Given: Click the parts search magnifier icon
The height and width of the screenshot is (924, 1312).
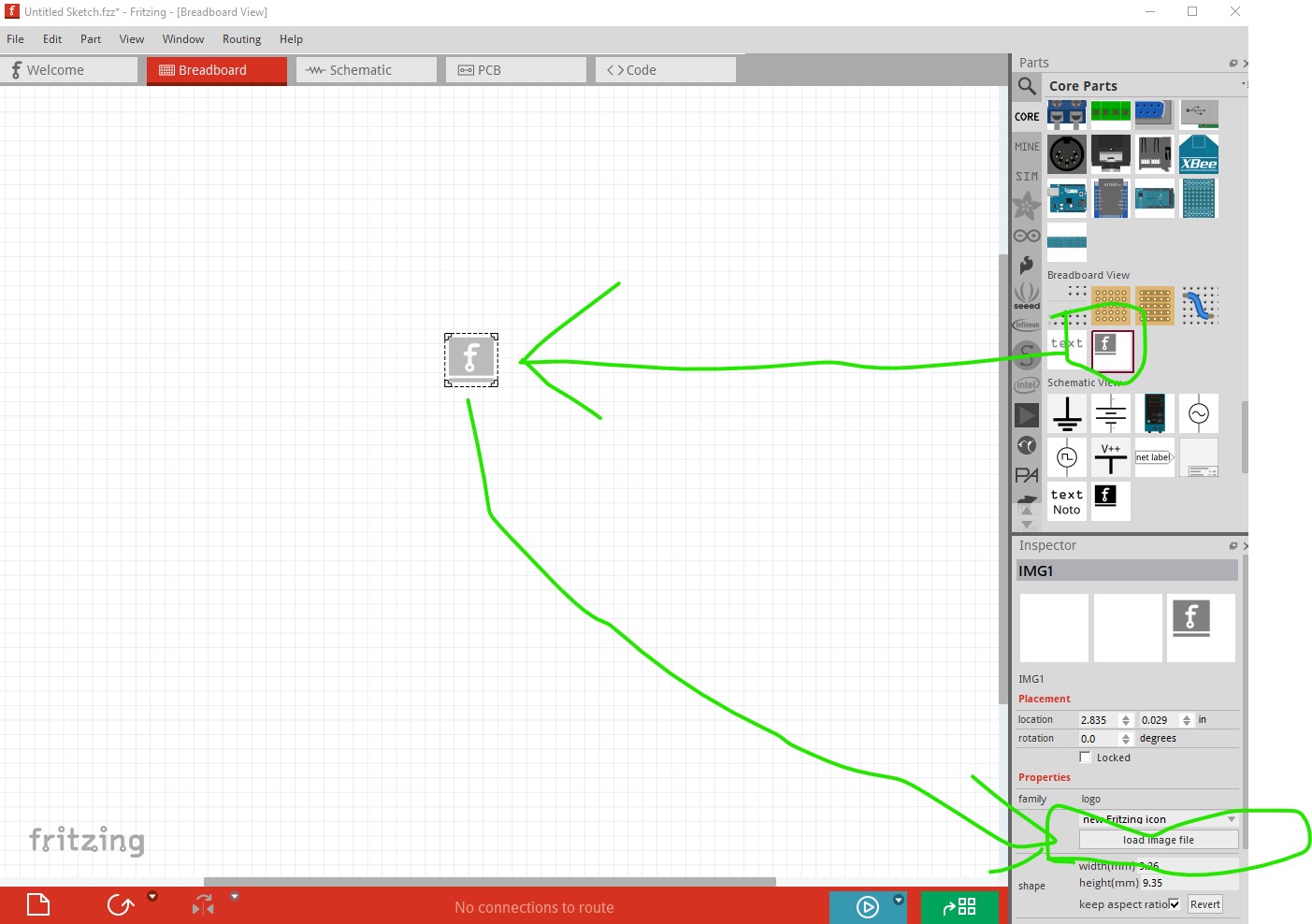Looking at the screenshot, I should (x=1027, y=86).
